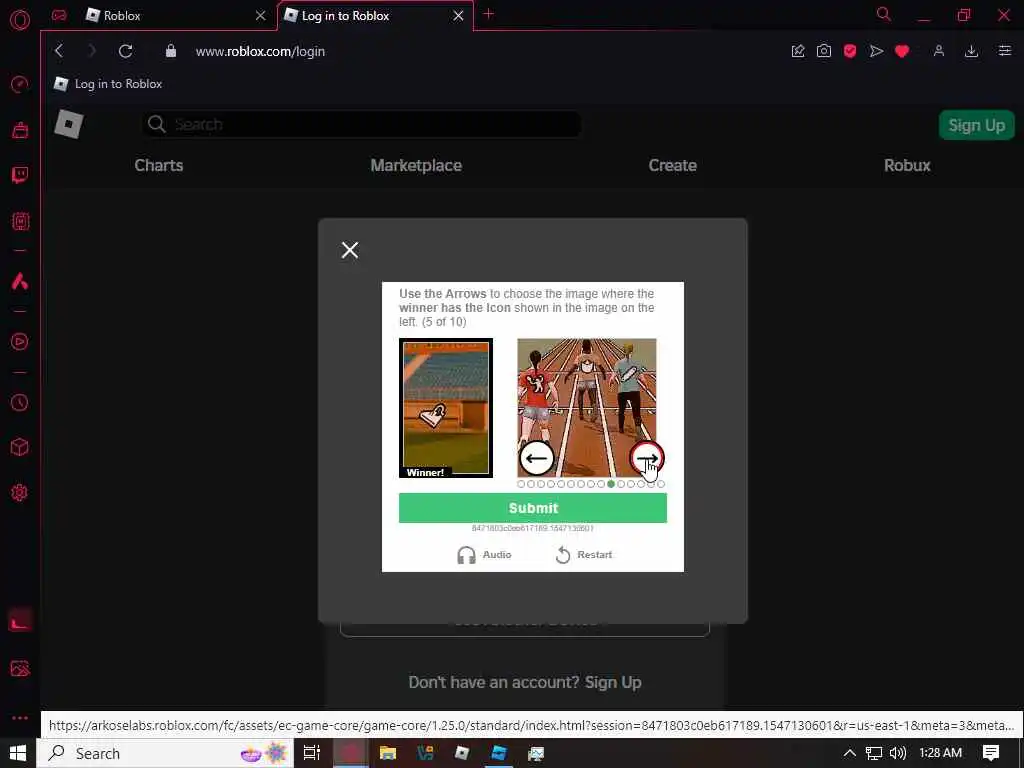This screenshot has width=1024, height=768.
Task: Switch to the Roblox tab
Action: tap(160, 16)
